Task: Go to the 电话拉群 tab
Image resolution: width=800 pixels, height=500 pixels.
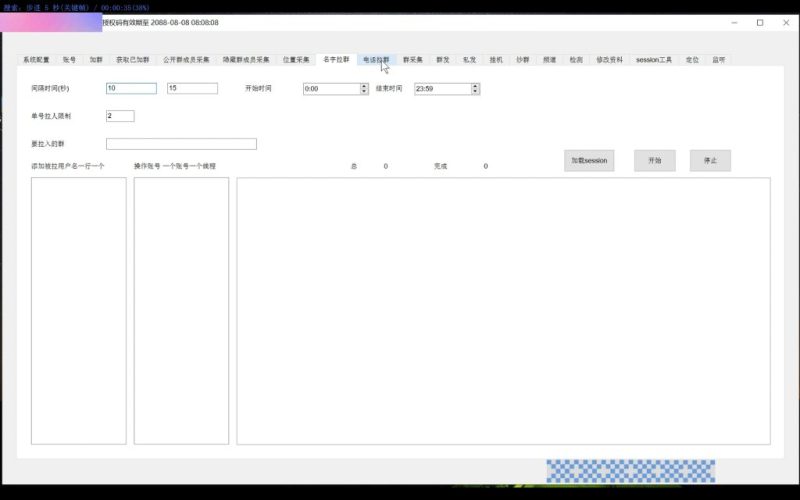Action: [376, 60]
